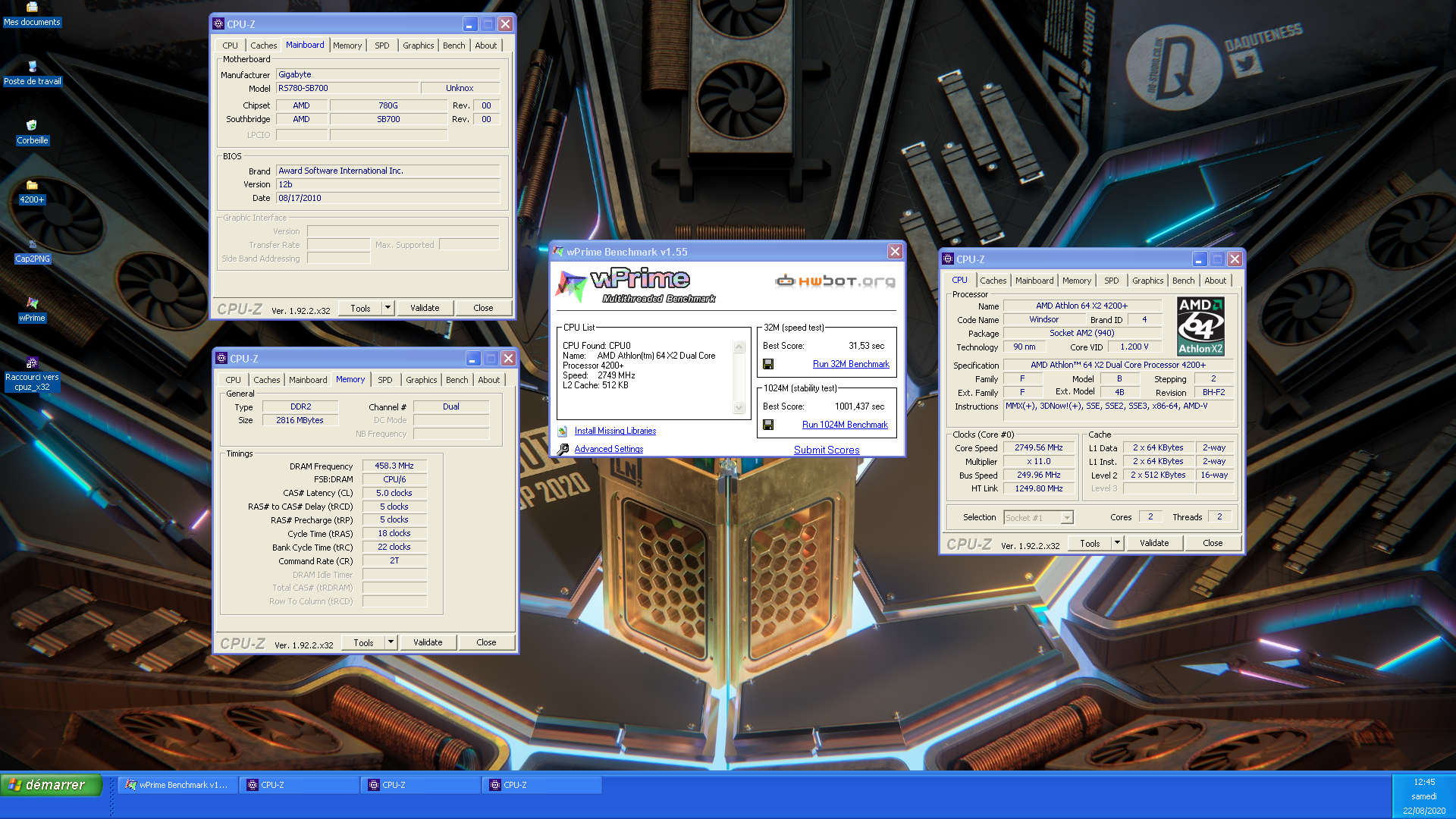Image resolution: width=1456 pixels, height=819 pixels.
Task: Switch to wPrime Benchmark taskbar item
Action: (178, 785)
